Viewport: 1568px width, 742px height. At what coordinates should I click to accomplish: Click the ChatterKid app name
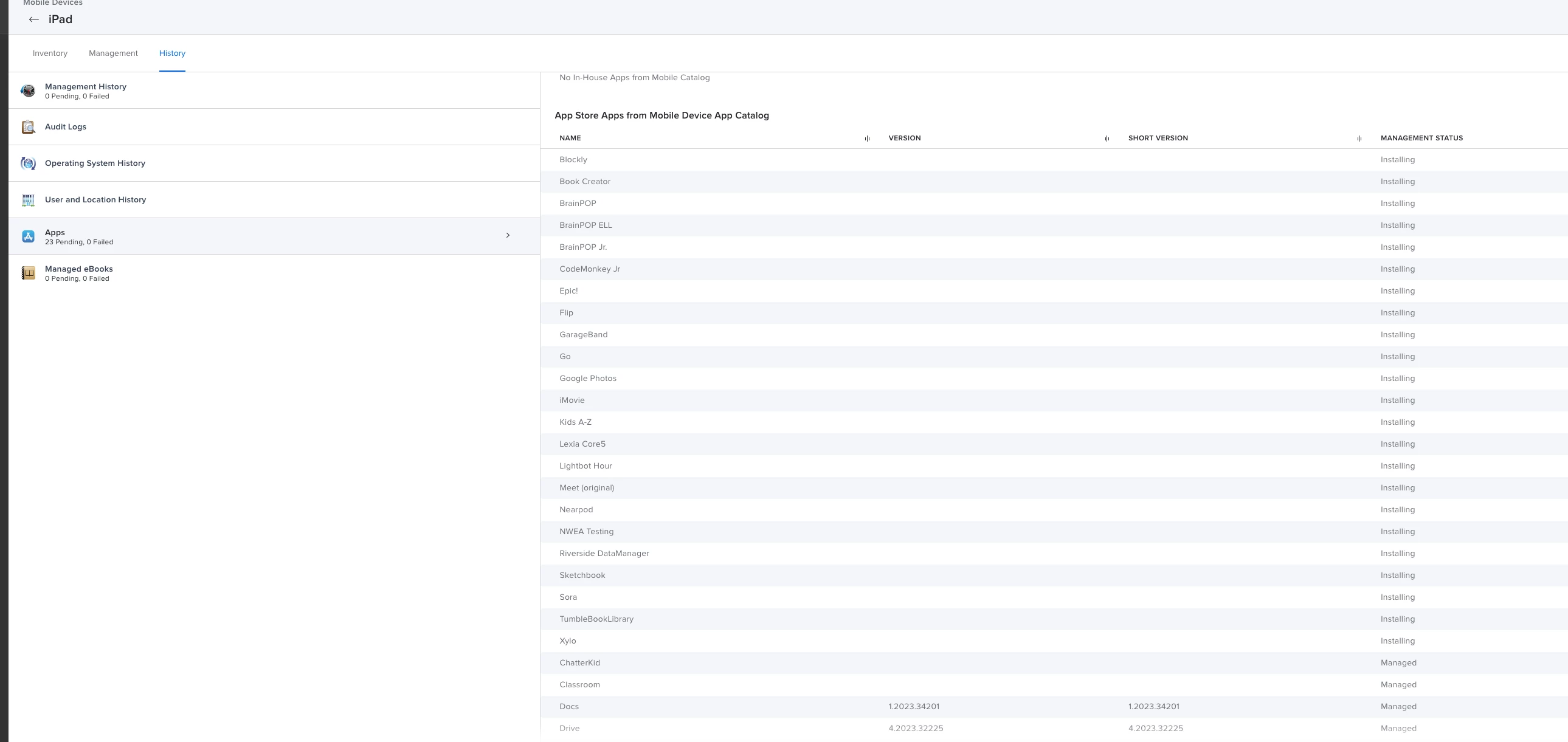point(579,664)
